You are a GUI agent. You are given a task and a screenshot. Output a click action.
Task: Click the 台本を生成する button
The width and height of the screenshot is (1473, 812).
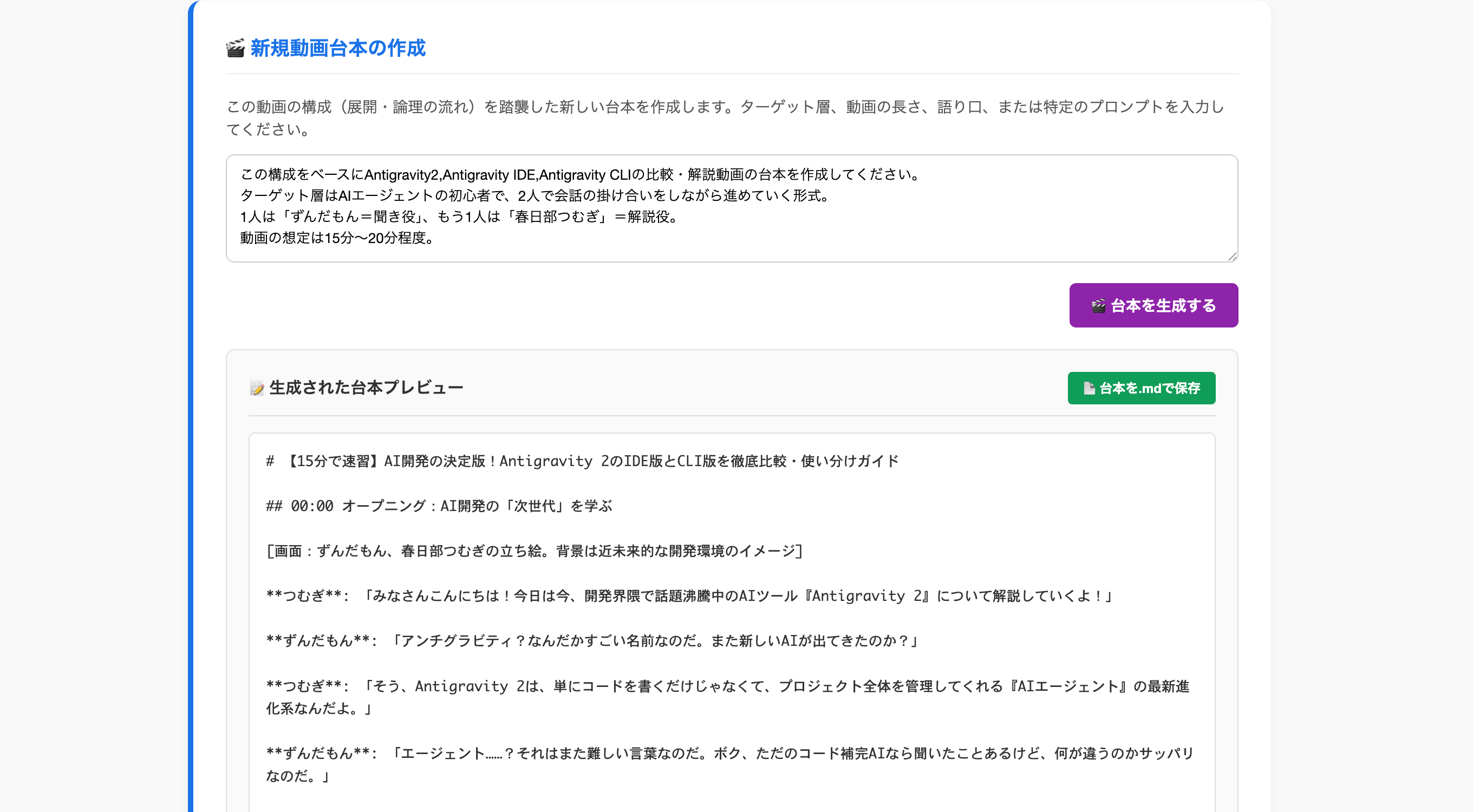1153,305
